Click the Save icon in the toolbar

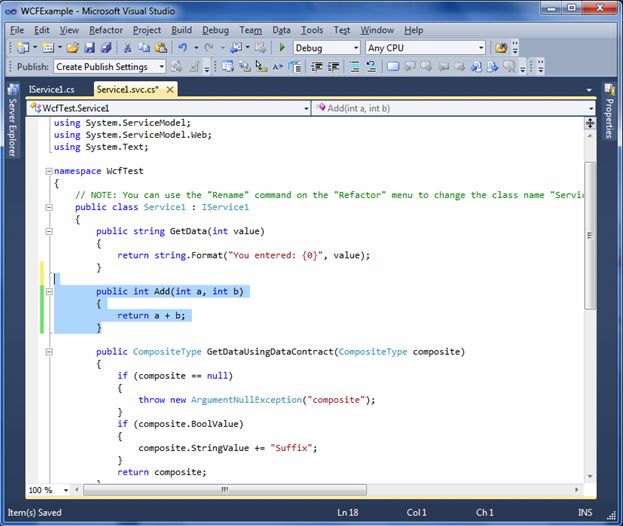coord(89,48)
